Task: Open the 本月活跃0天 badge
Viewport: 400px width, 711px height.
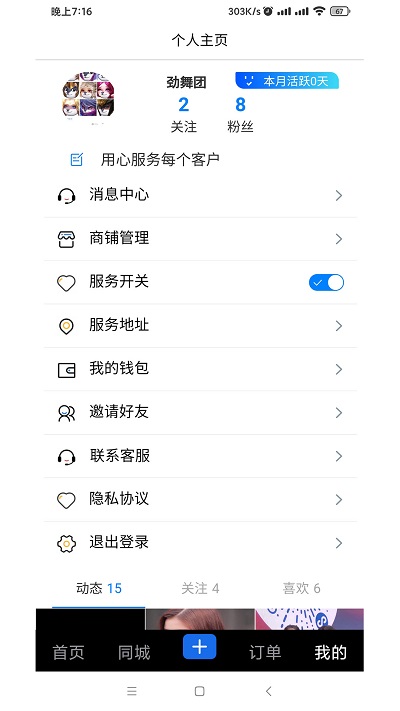Action: (287, 81)
